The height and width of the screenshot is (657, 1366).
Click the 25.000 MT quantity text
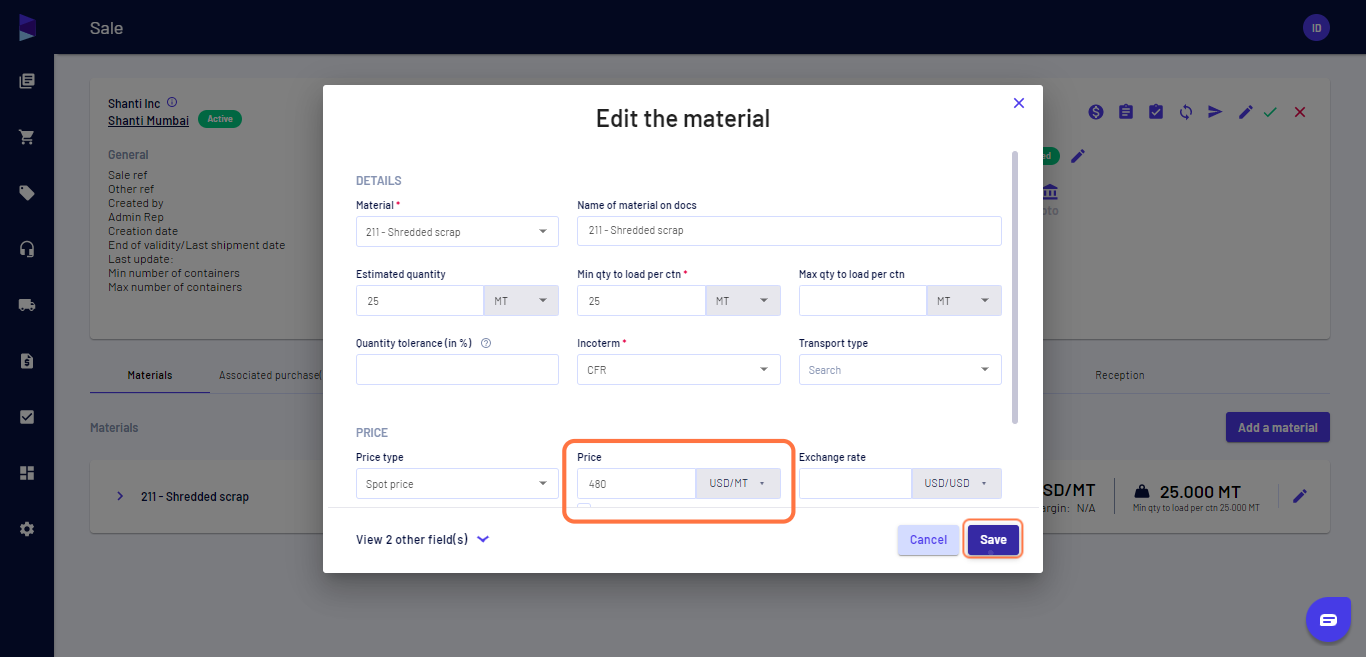[x=1200, y=492]
